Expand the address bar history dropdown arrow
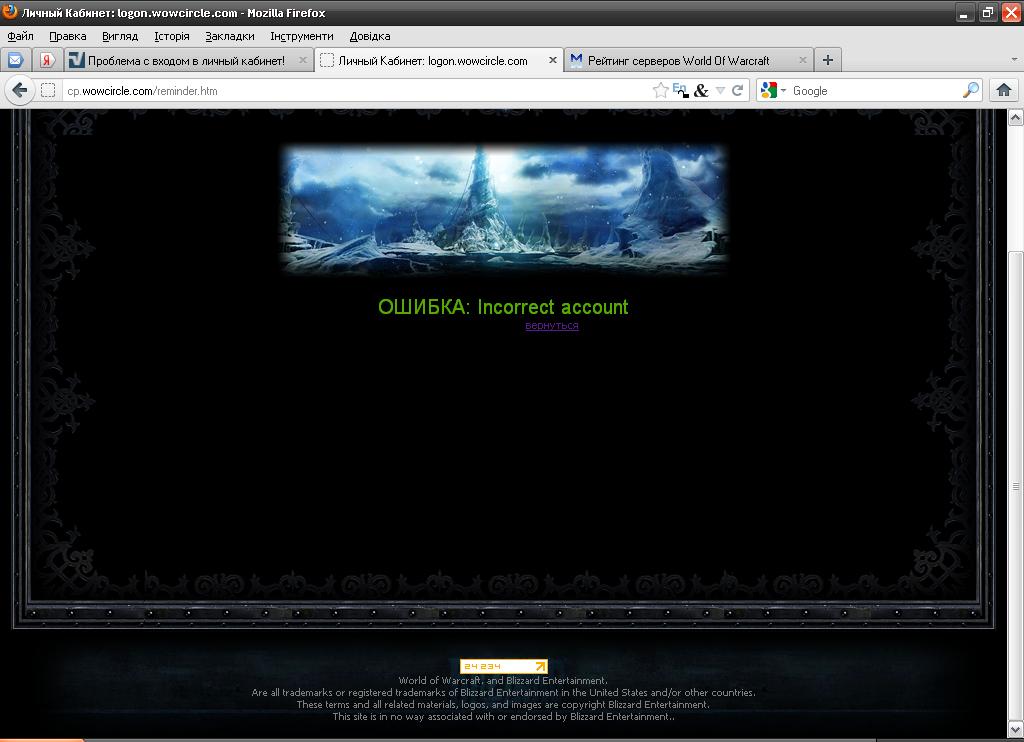 720,90
